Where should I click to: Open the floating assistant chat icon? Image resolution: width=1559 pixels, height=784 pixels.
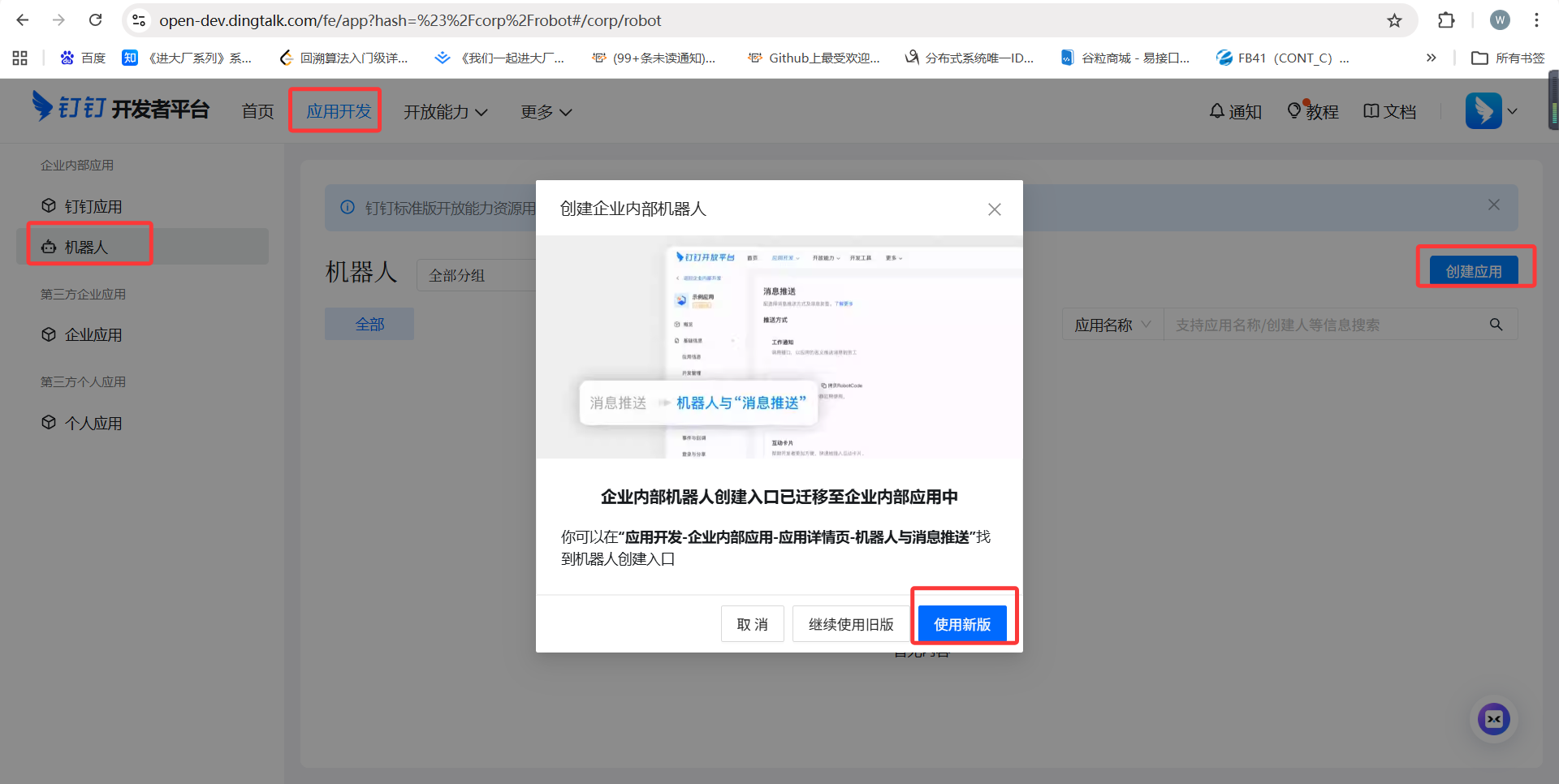click(1494, 719)
